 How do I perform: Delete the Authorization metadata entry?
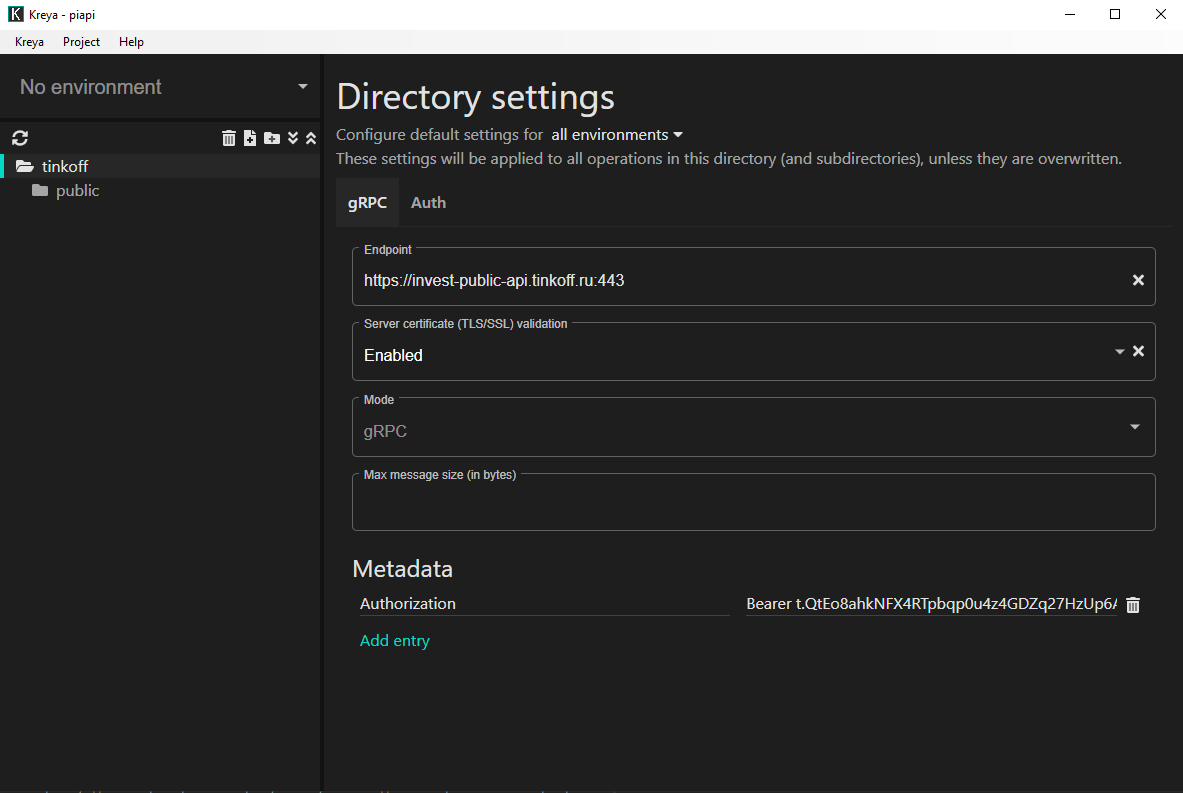click(x=1133, y=605)
